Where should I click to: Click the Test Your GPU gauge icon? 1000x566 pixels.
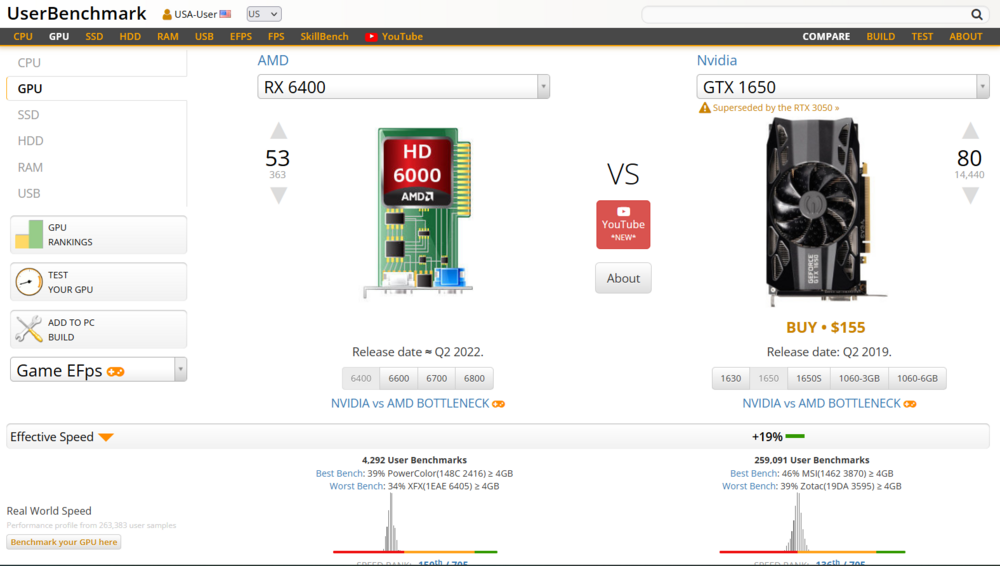coord(29,281)
